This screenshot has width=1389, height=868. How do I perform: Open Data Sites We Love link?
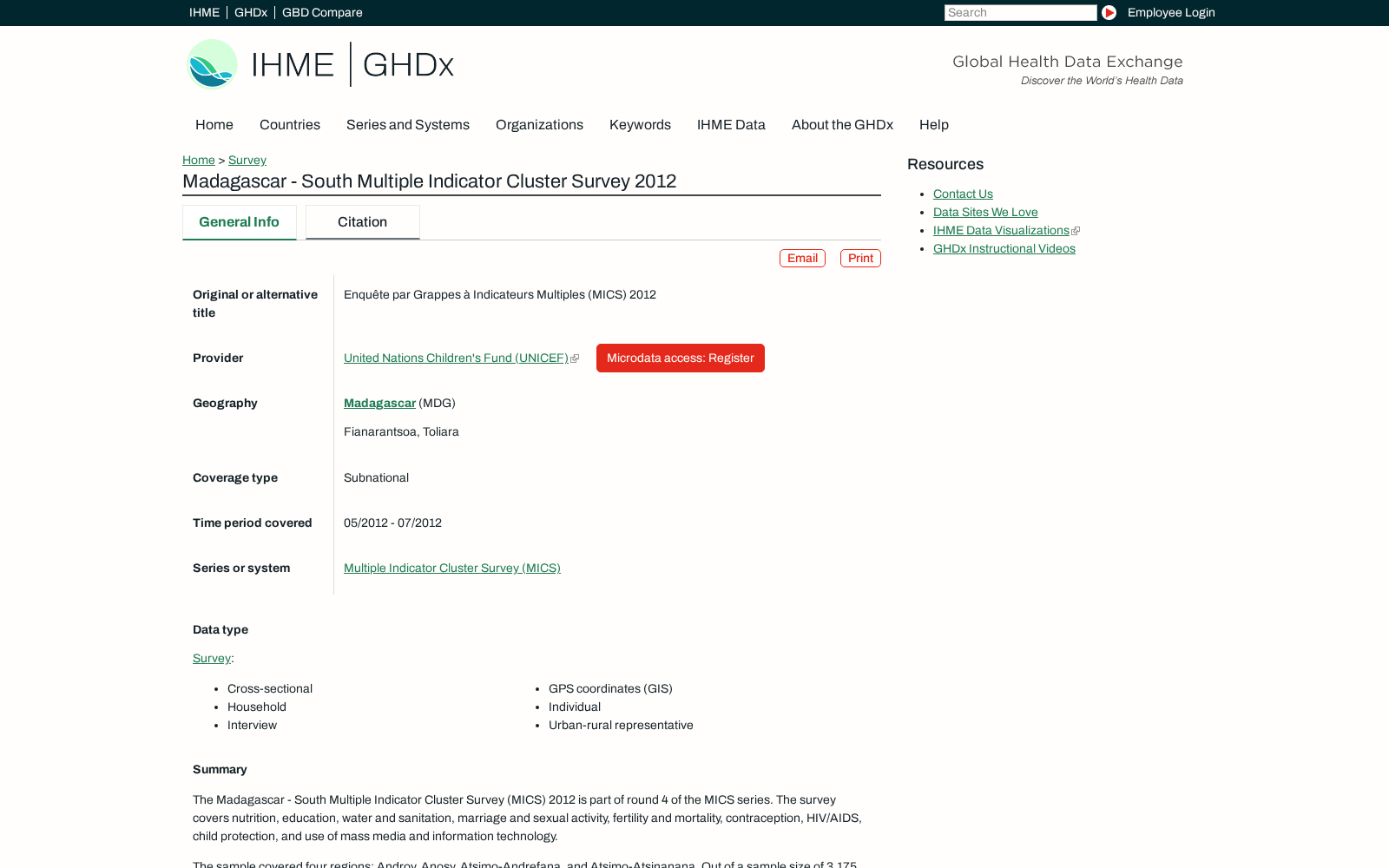tap(985, 213)
